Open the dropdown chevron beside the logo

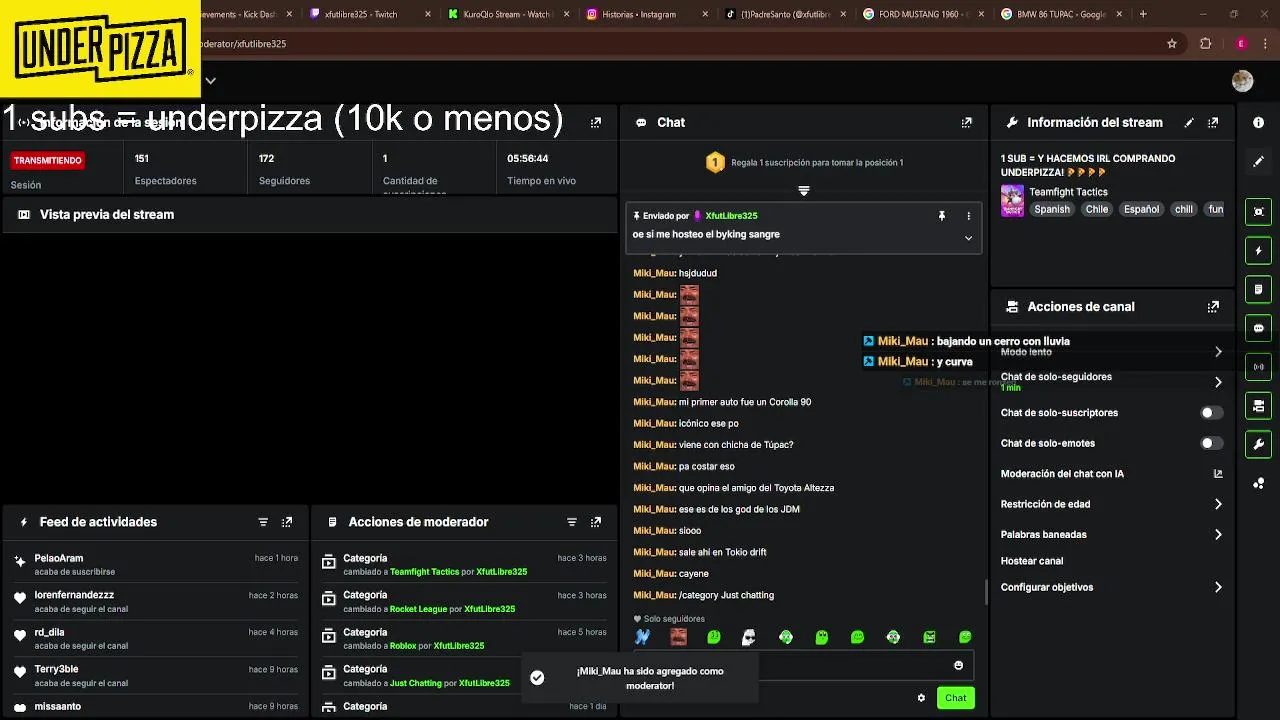click(x=210, y=81)
